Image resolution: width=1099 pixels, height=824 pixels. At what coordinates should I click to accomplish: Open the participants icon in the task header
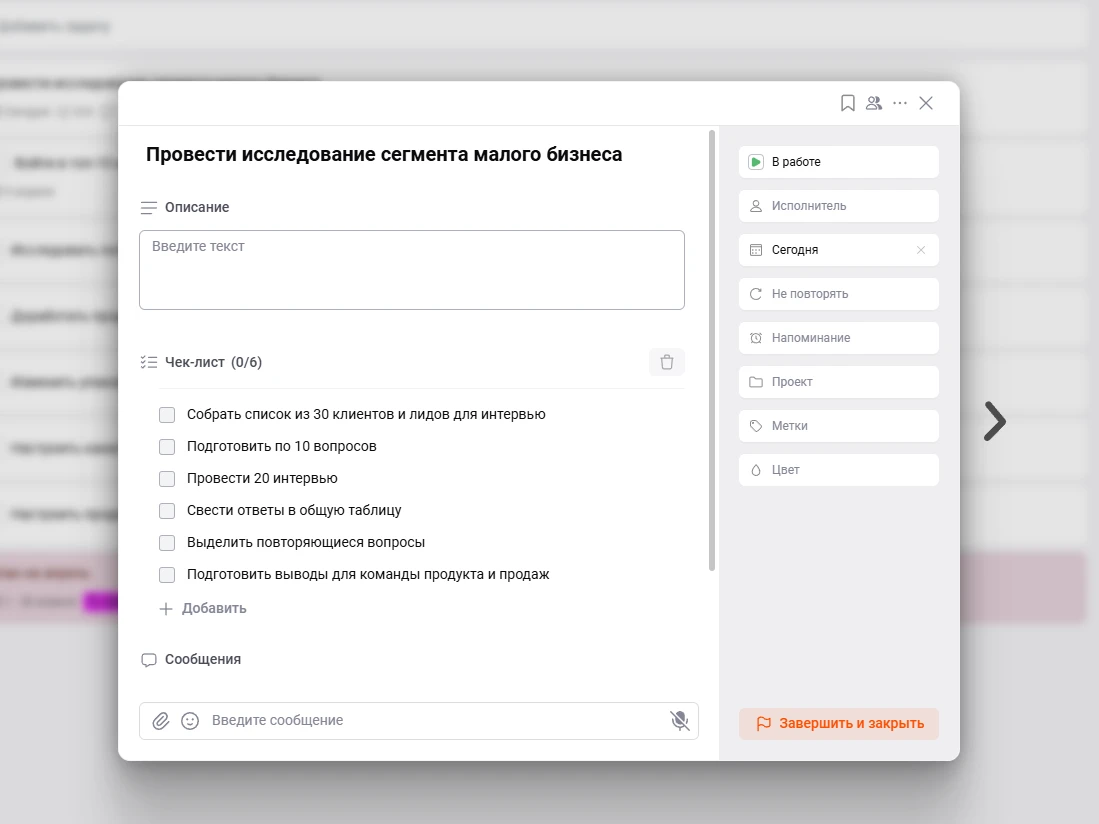[x=874, y=103]
